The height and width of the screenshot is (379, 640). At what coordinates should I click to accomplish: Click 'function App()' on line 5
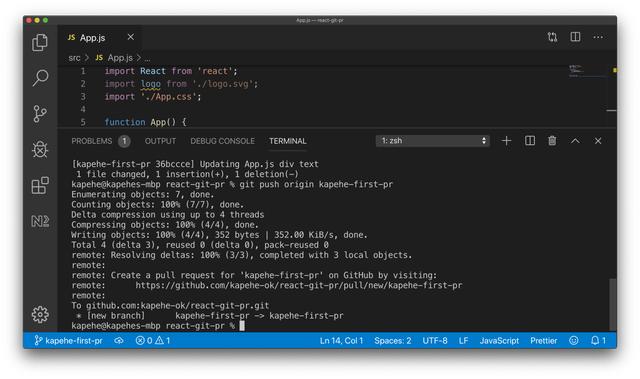pyautogui.click(x=140, y=122)
